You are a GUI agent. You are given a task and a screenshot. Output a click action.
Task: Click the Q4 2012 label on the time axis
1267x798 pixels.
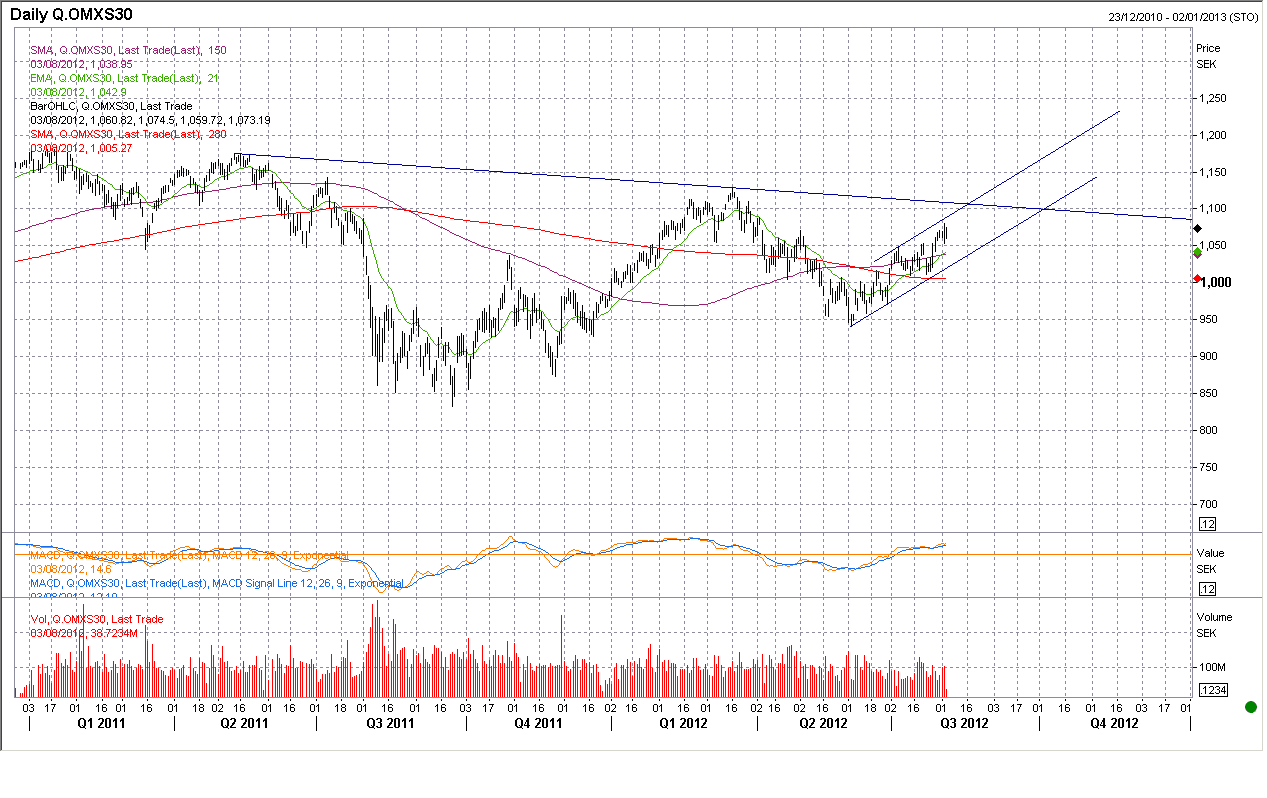point(1112,723)
